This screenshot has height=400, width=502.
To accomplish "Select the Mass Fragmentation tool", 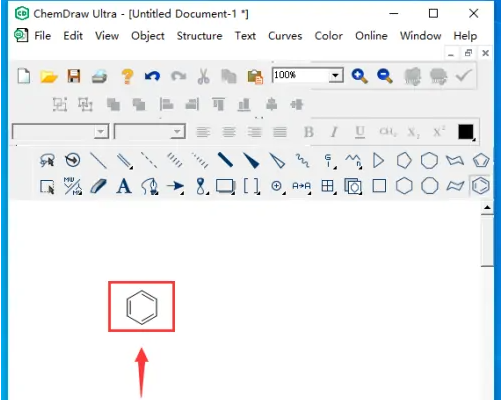I will [x=72, y=186].
